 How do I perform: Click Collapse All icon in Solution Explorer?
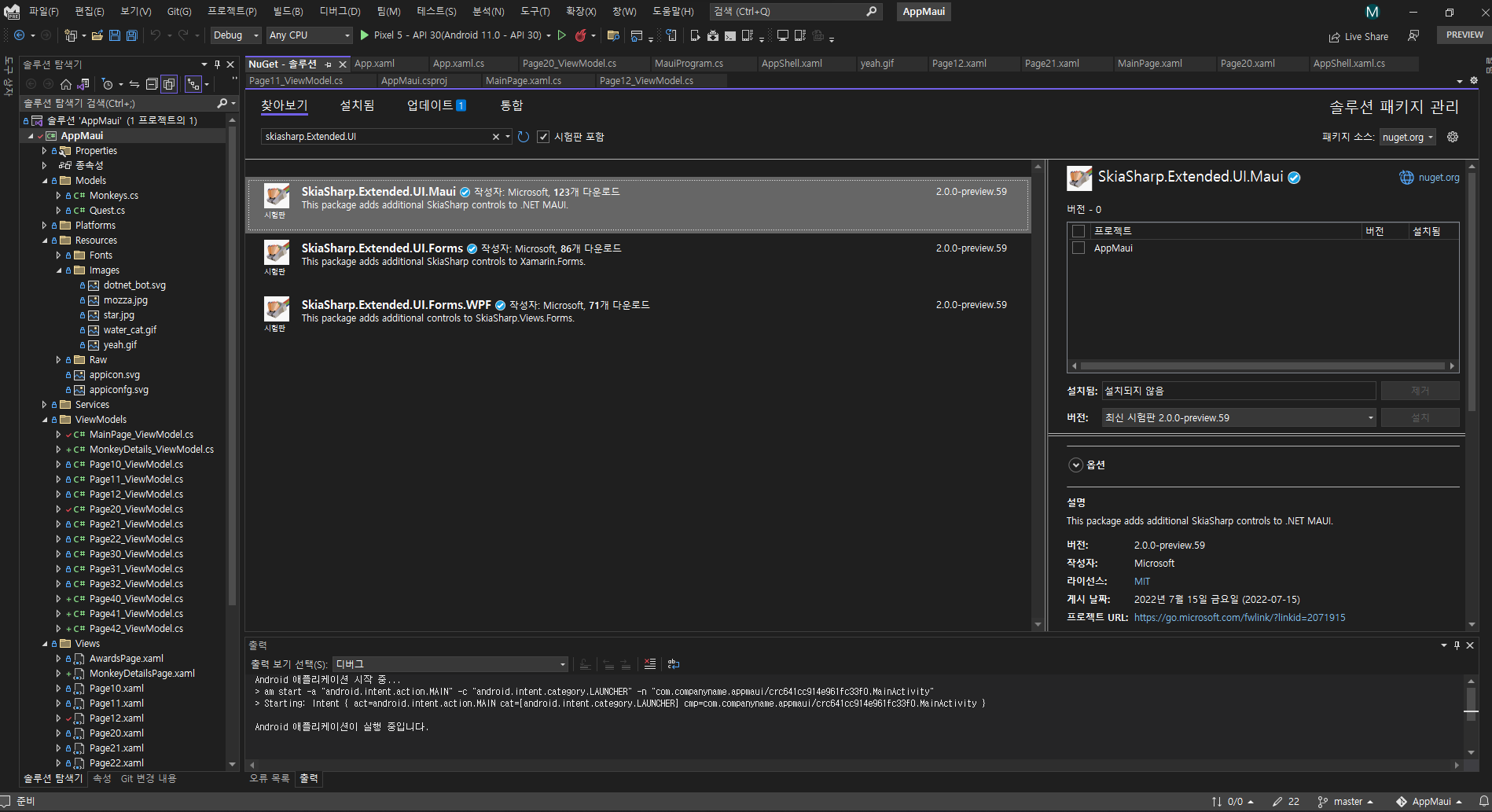point(152,84)
